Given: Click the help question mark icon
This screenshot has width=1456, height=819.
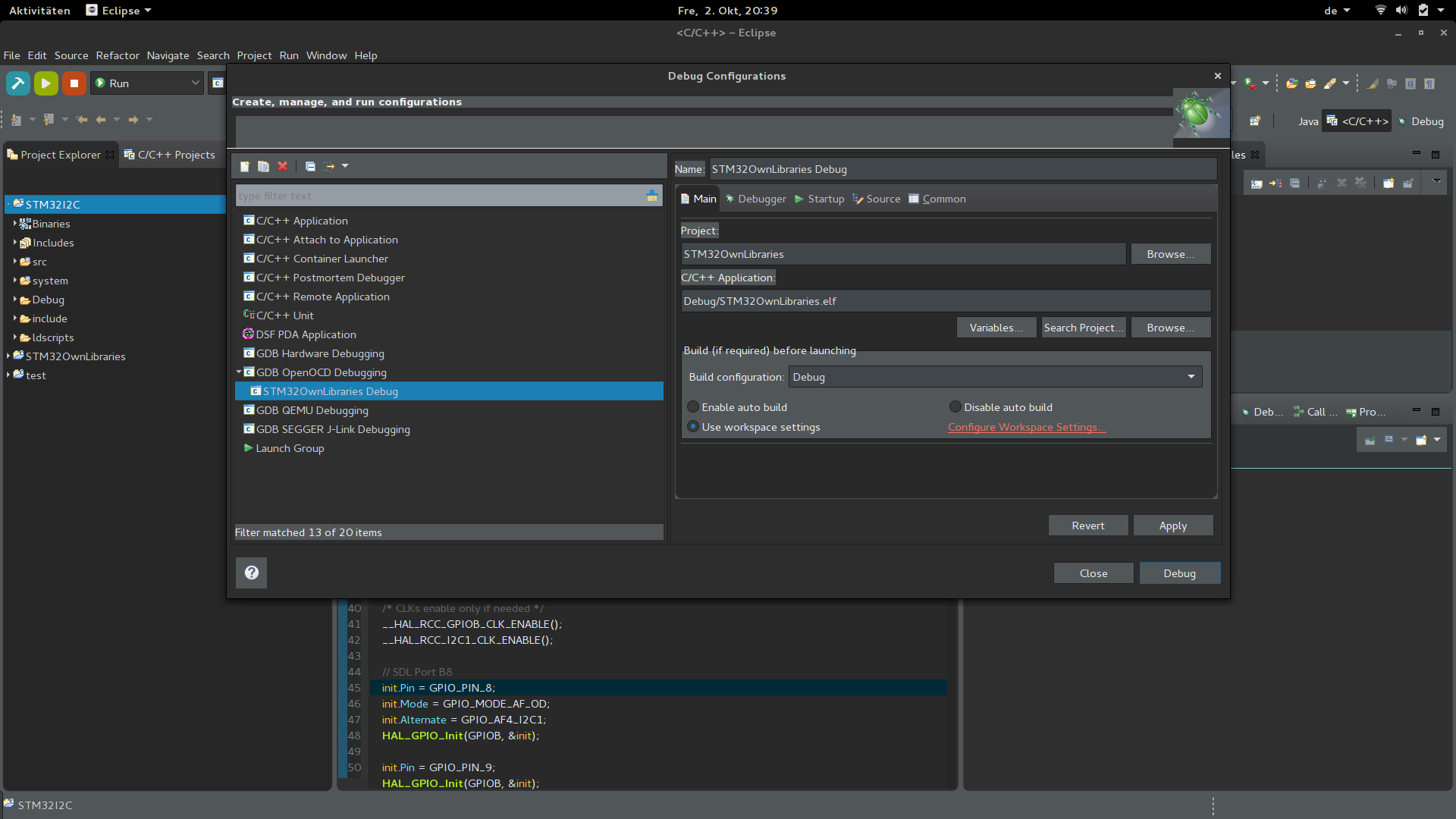Looking at the screenshot, I should tap(251, 573).
